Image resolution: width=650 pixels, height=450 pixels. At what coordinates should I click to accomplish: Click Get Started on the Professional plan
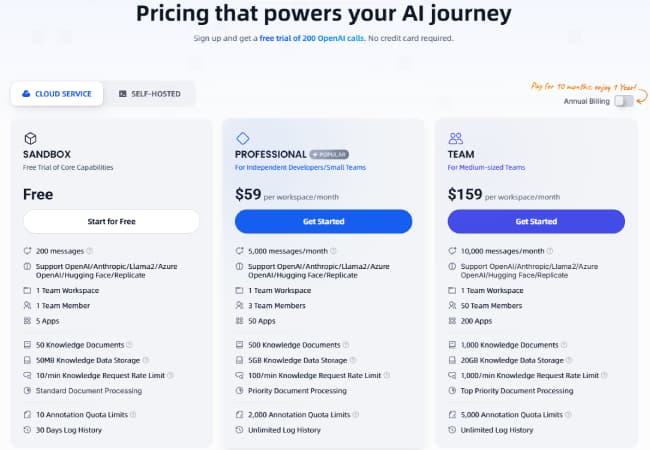click(323, 221)
